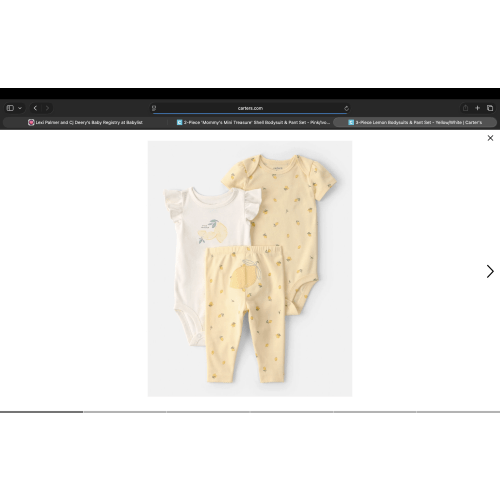
Task: Add a new tab with plus icon
Action: coord(477,108)
